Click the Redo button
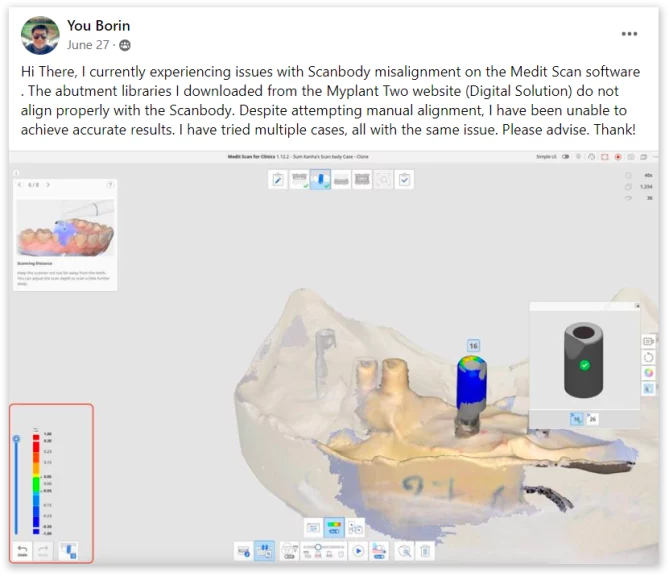 pos(44,551)
